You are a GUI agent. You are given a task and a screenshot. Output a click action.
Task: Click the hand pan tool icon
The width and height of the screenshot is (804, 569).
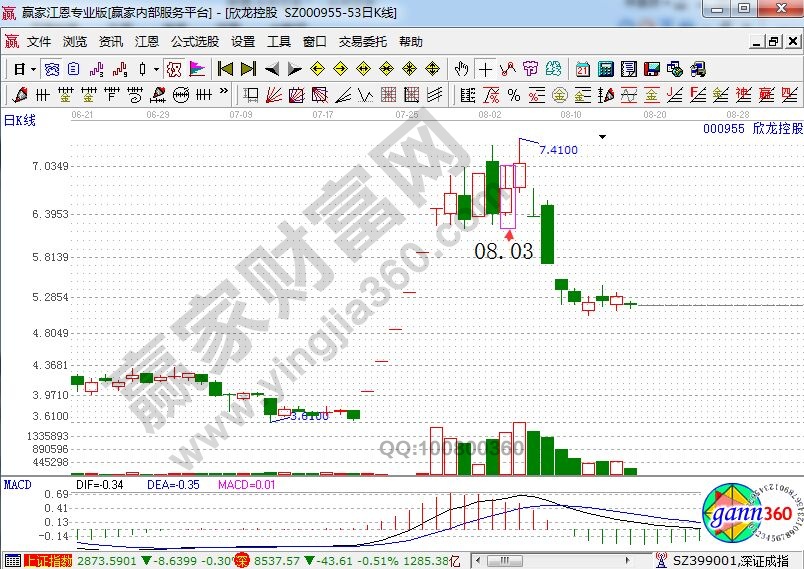point(461,69)
